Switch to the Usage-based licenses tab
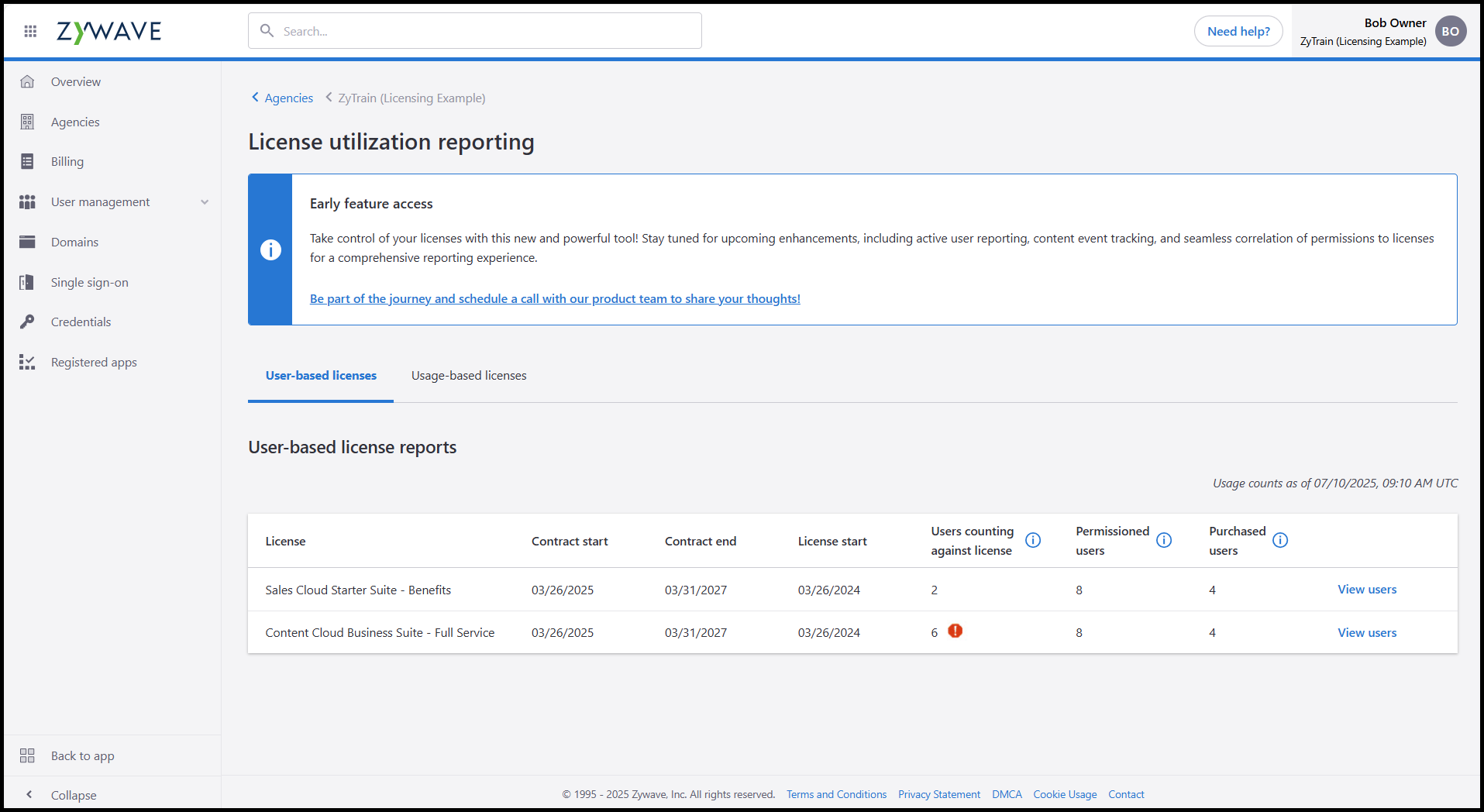 (468, 375)
